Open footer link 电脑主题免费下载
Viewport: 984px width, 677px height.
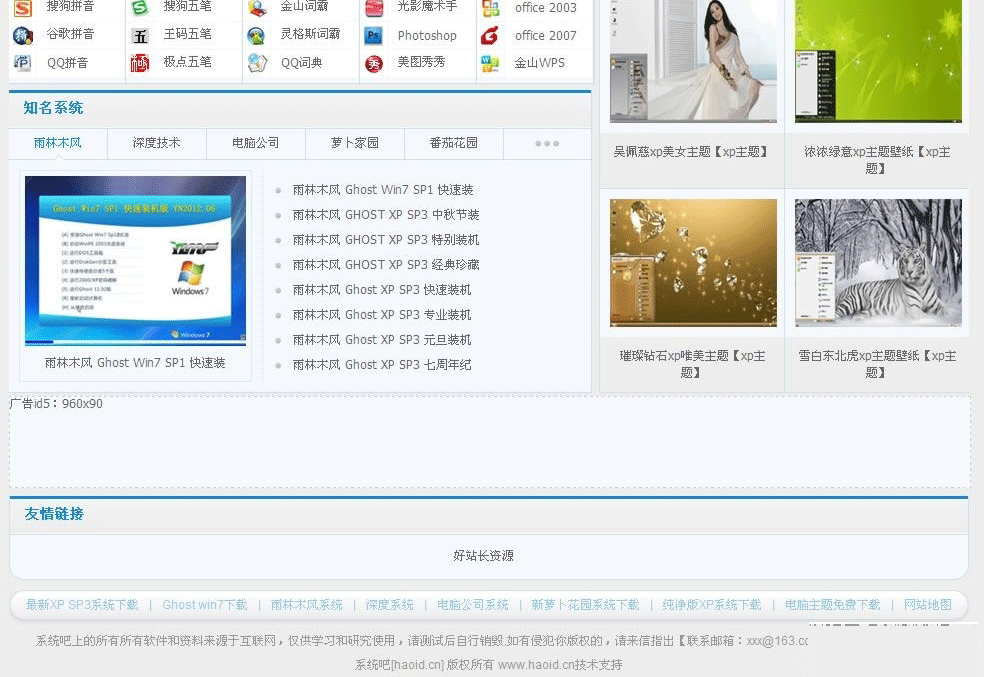[x=832, y=605]
